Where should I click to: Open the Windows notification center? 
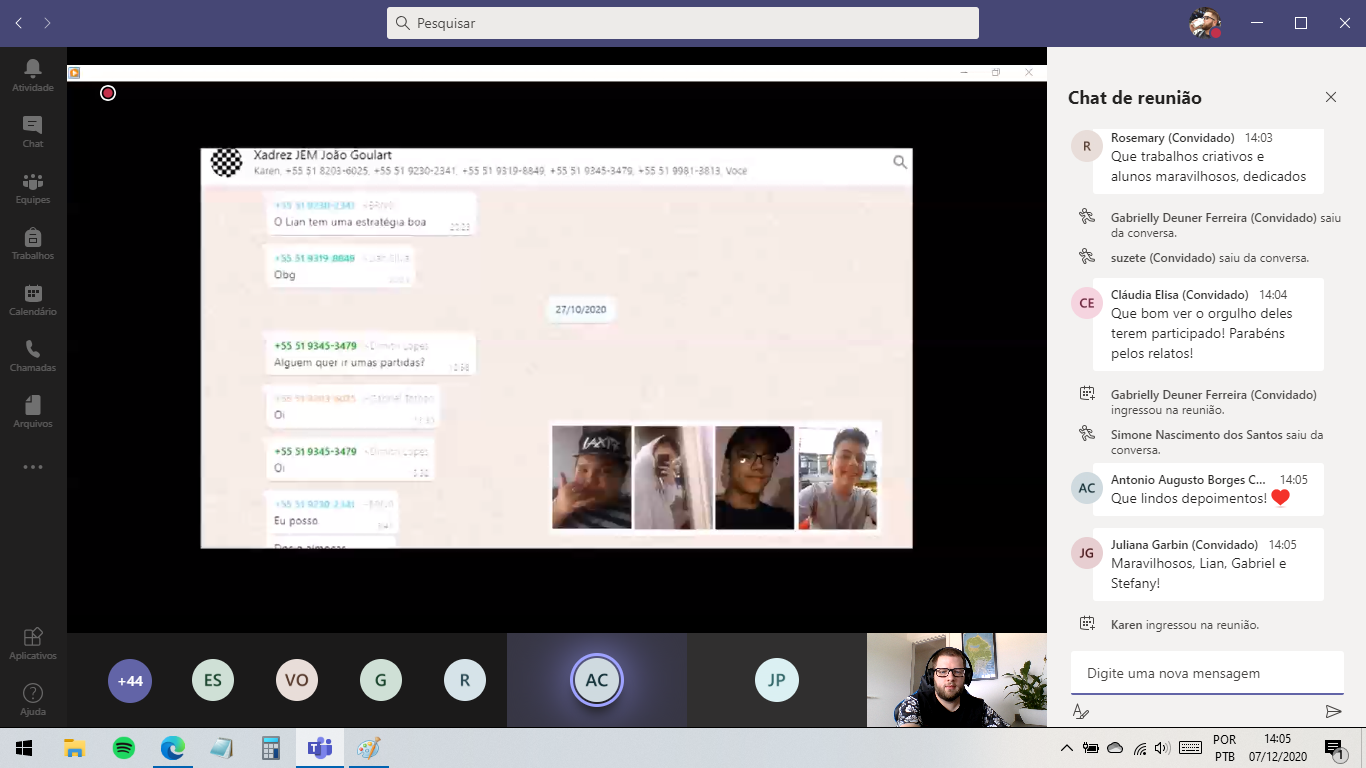pos(1334,748)
